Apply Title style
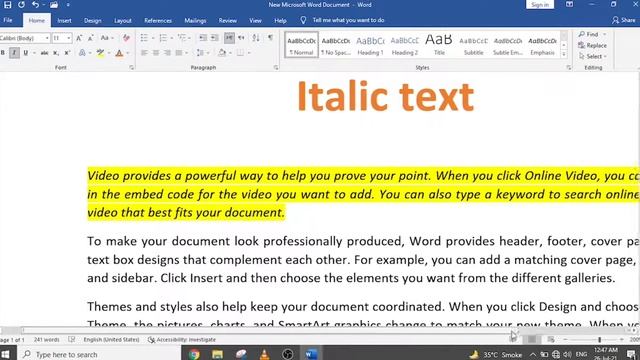The width and height of the screenshot is (640, 360). click(439, 45)
